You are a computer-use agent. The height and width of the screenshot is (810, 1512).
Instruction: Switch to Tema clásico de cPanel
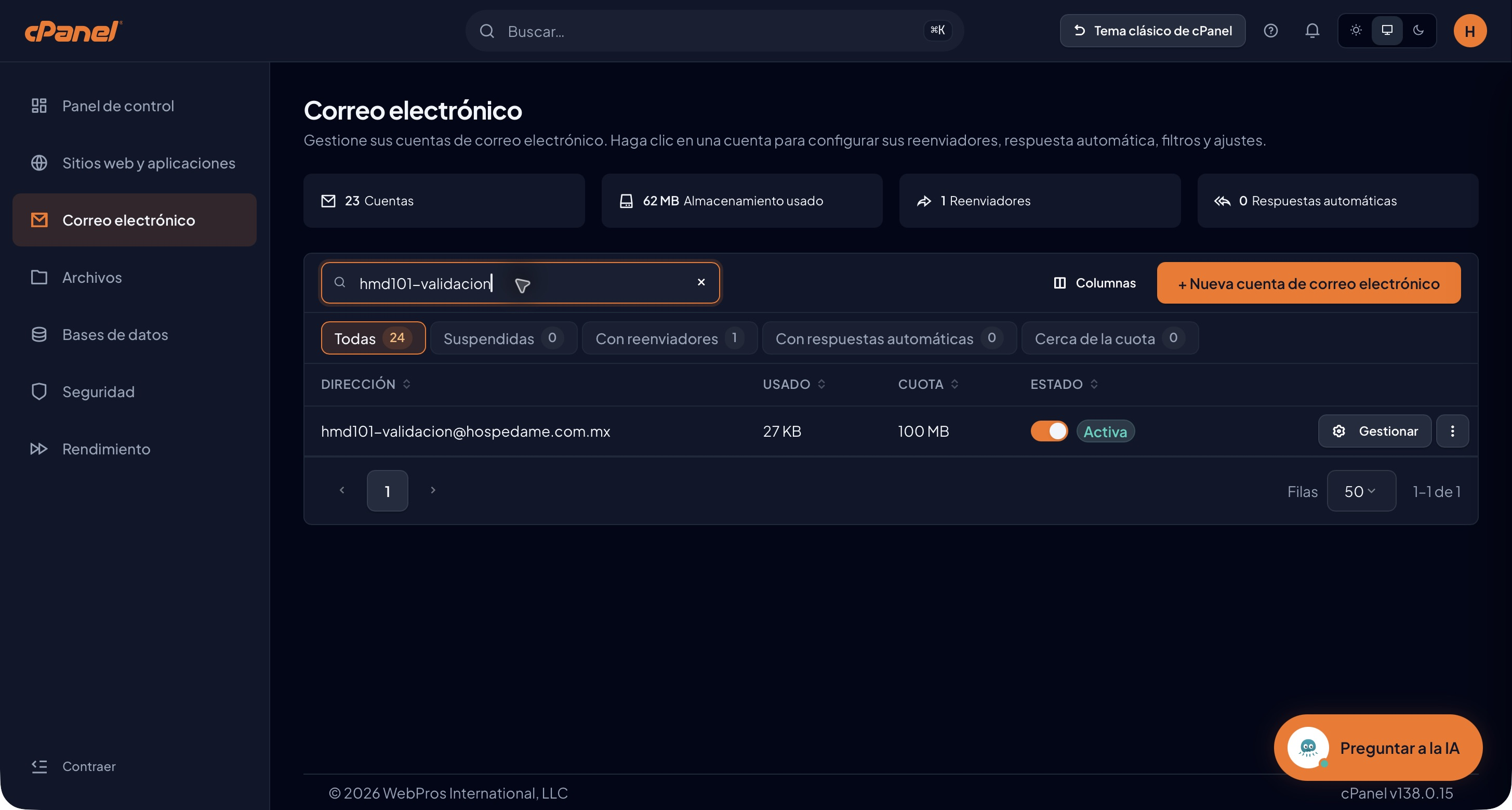pyautogui.click(x=1152, y=31)
